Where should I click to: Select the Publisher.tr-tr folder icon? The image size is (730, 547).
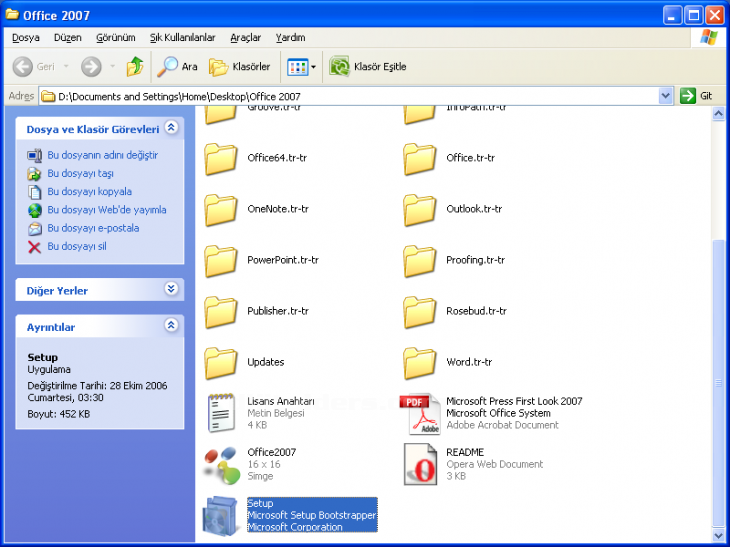[221, 311]
